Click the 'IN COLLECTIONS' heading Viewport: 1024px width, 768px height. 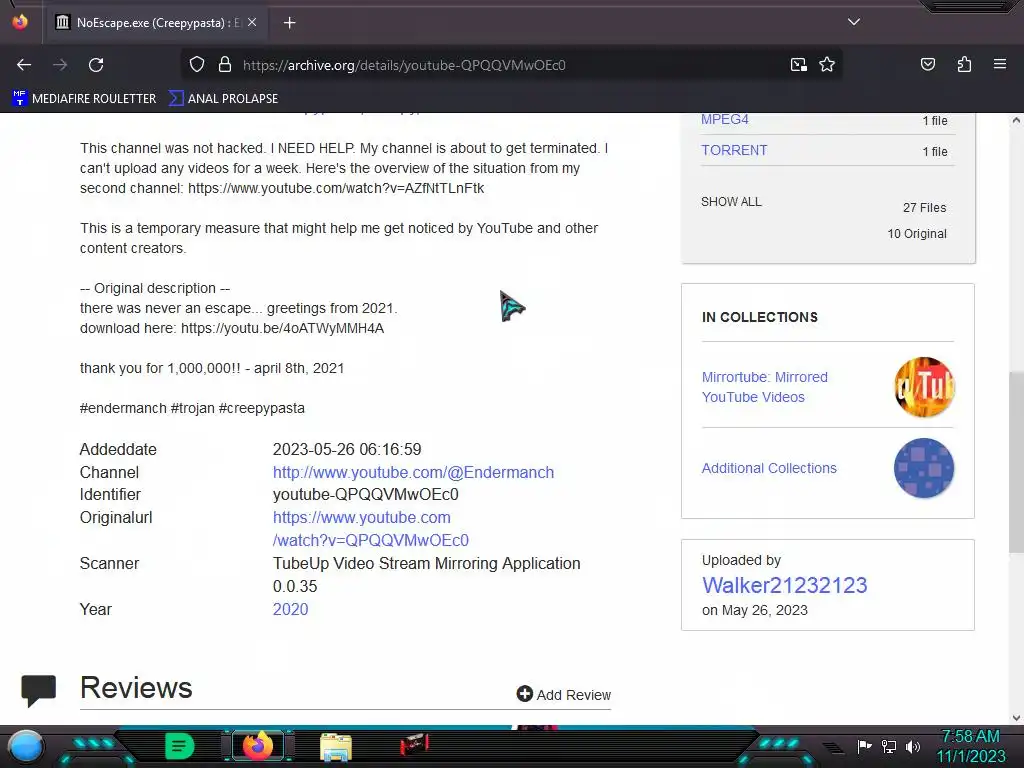click(760, 317)
